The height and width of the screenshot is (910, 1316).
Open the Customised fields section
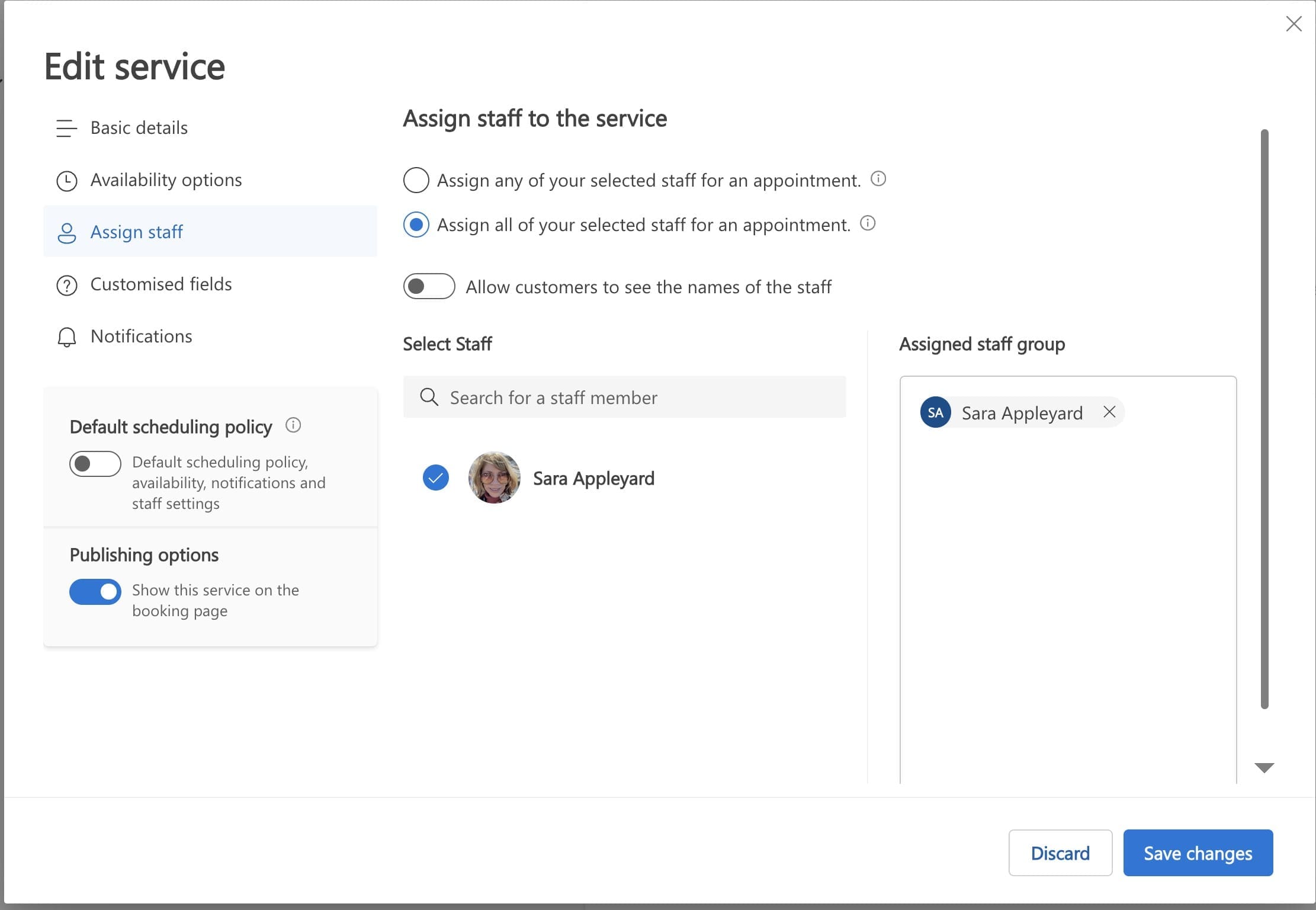(161, 284)
